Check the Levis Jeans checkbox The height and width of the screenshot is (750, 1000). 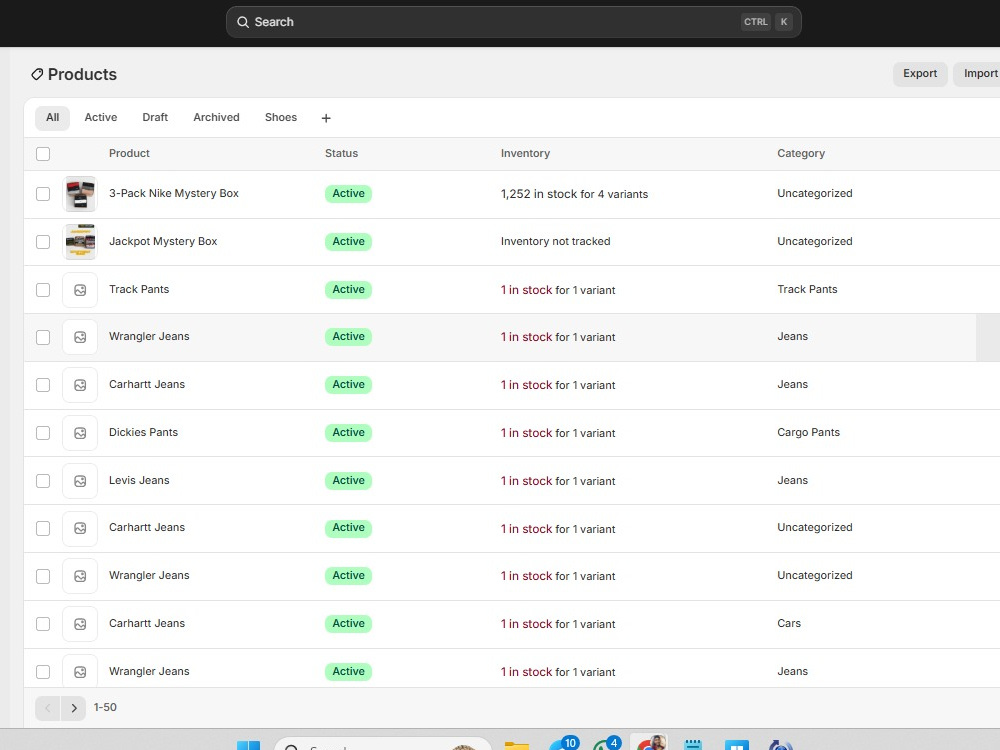(43, 481)
